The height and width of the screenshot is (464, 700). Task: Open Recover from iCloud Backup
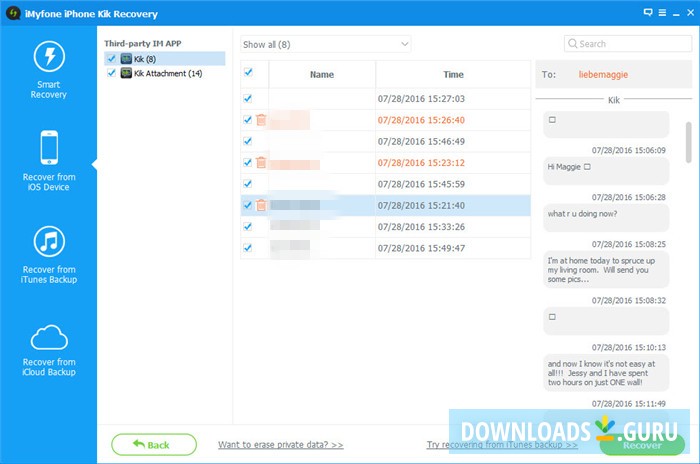coord(49,350)
